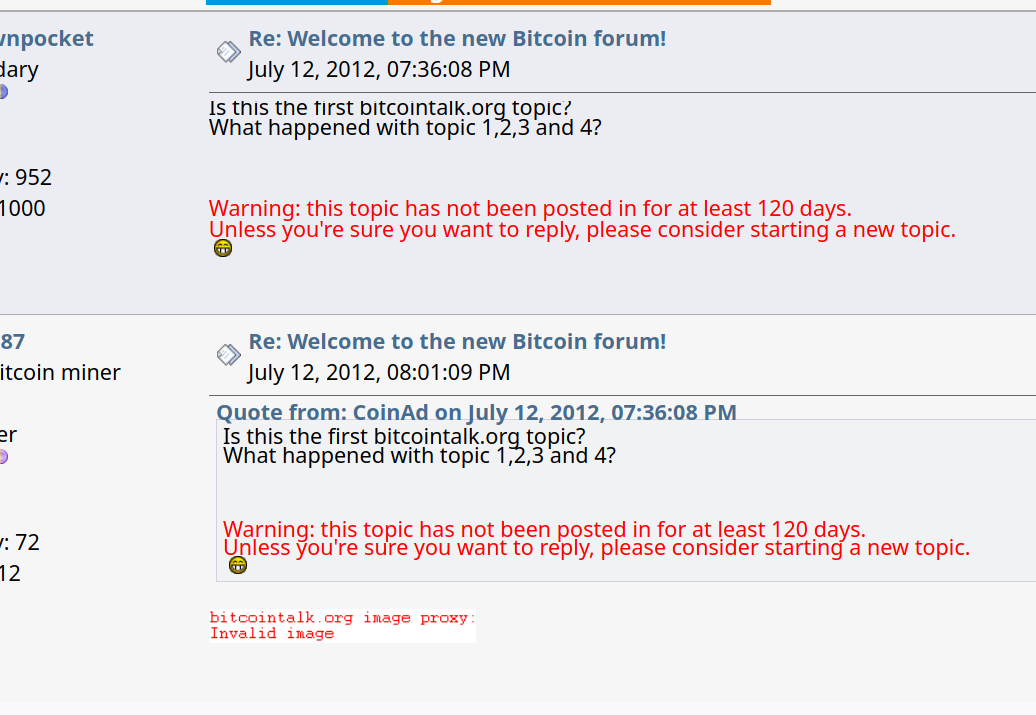This screenshot has height=715, width=1036.
Task: Click the blue segment of the top bar
Action: 297,2
